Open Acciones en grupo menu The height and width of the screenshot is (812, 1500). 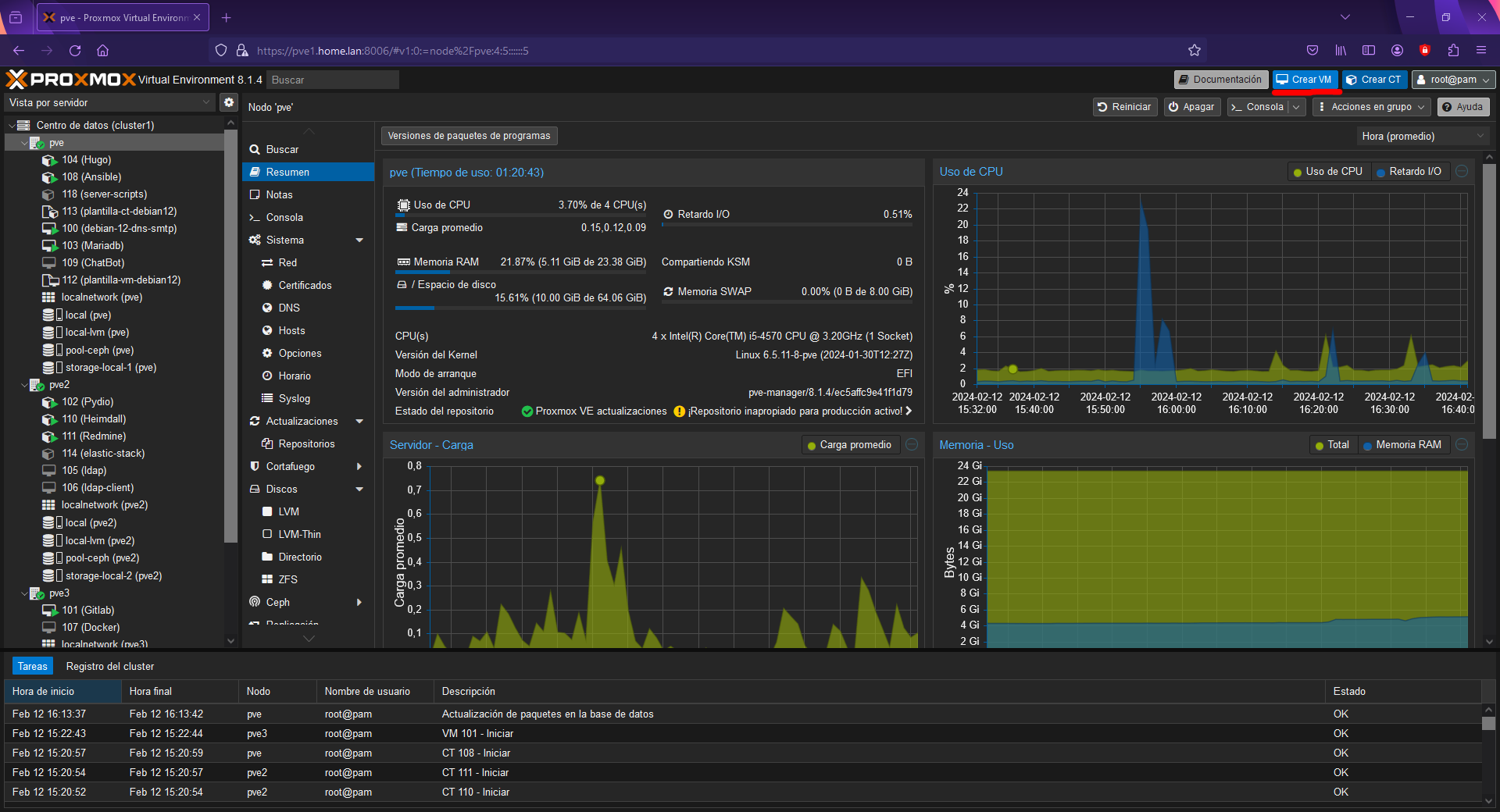click(1371, 107)
